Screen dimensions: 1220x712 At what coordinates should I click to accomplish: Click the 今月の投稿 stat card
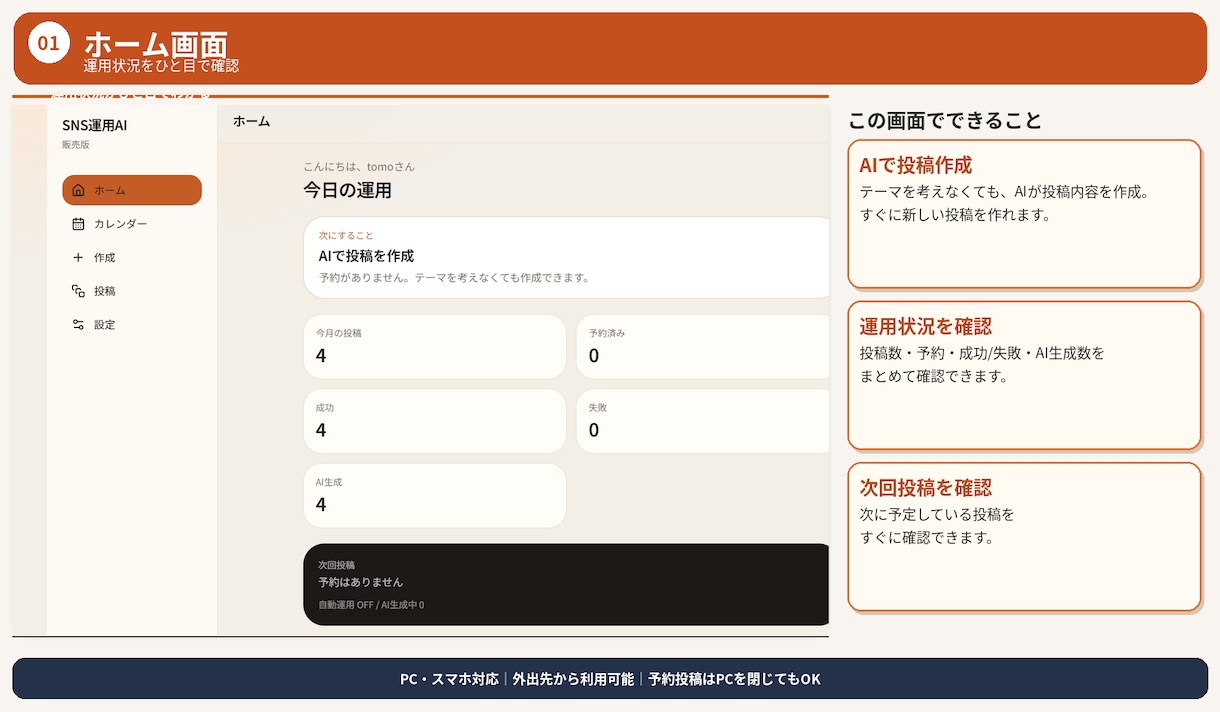pos(435,347)
